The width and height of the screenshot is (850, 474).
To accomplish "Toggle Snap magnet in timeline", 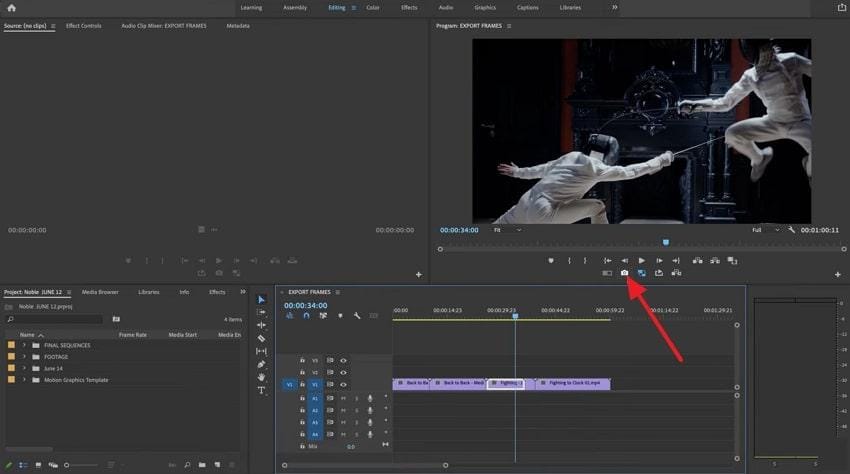I will [306, 316].
